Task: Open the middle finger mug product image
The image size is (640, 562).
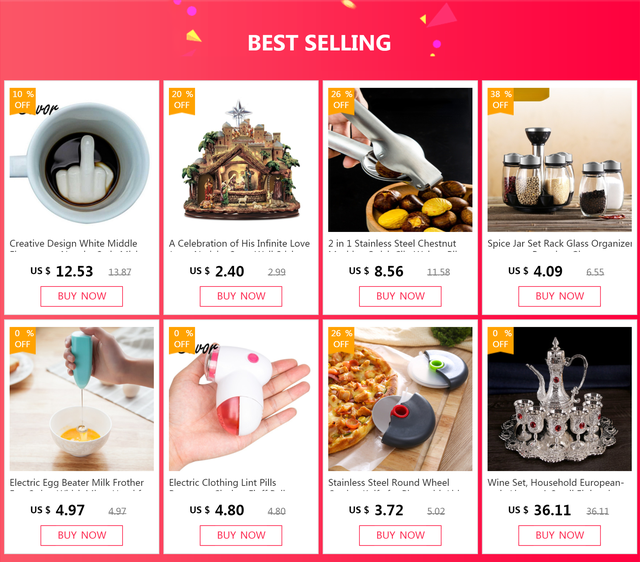Action: point(82,160)
